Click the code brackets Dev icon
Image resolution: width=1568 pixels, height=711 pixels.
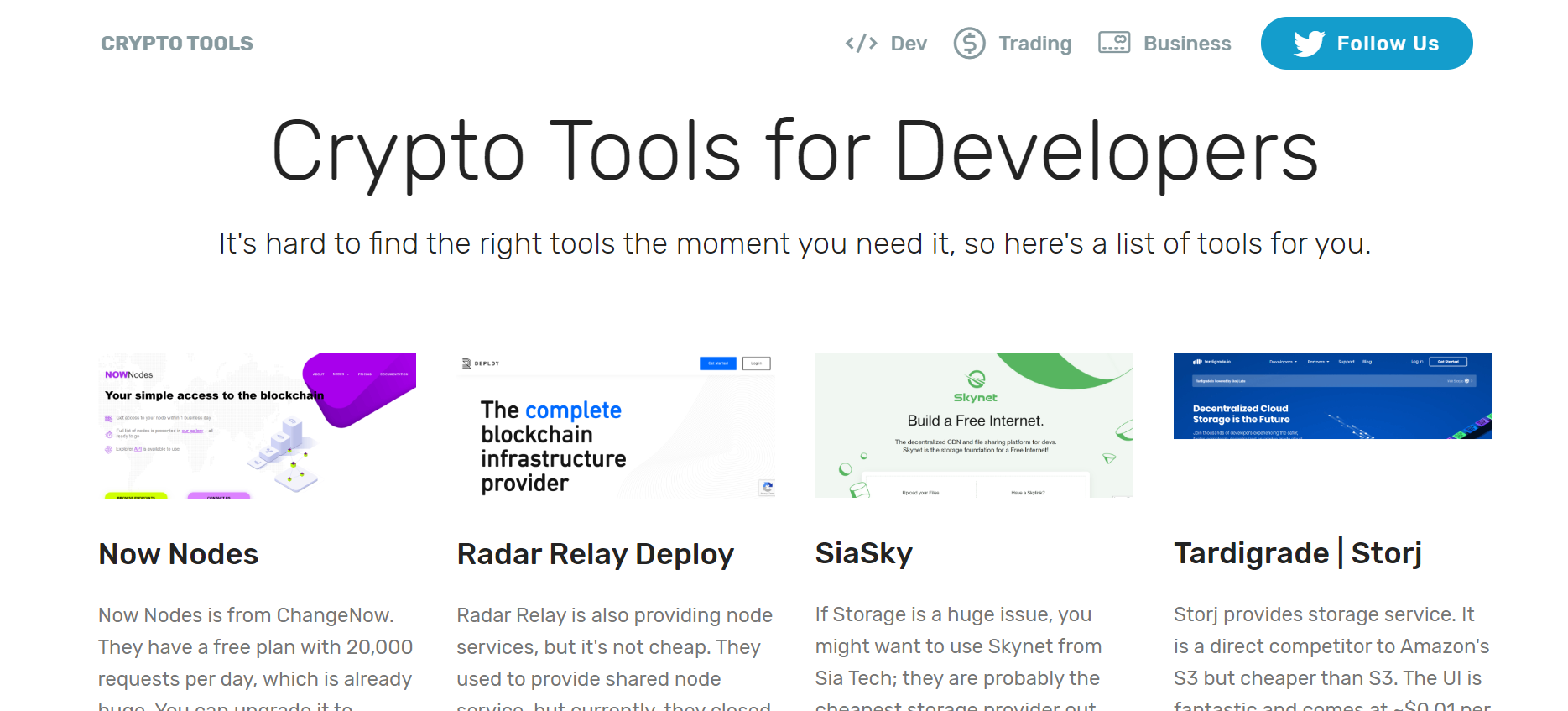[862, 44]
